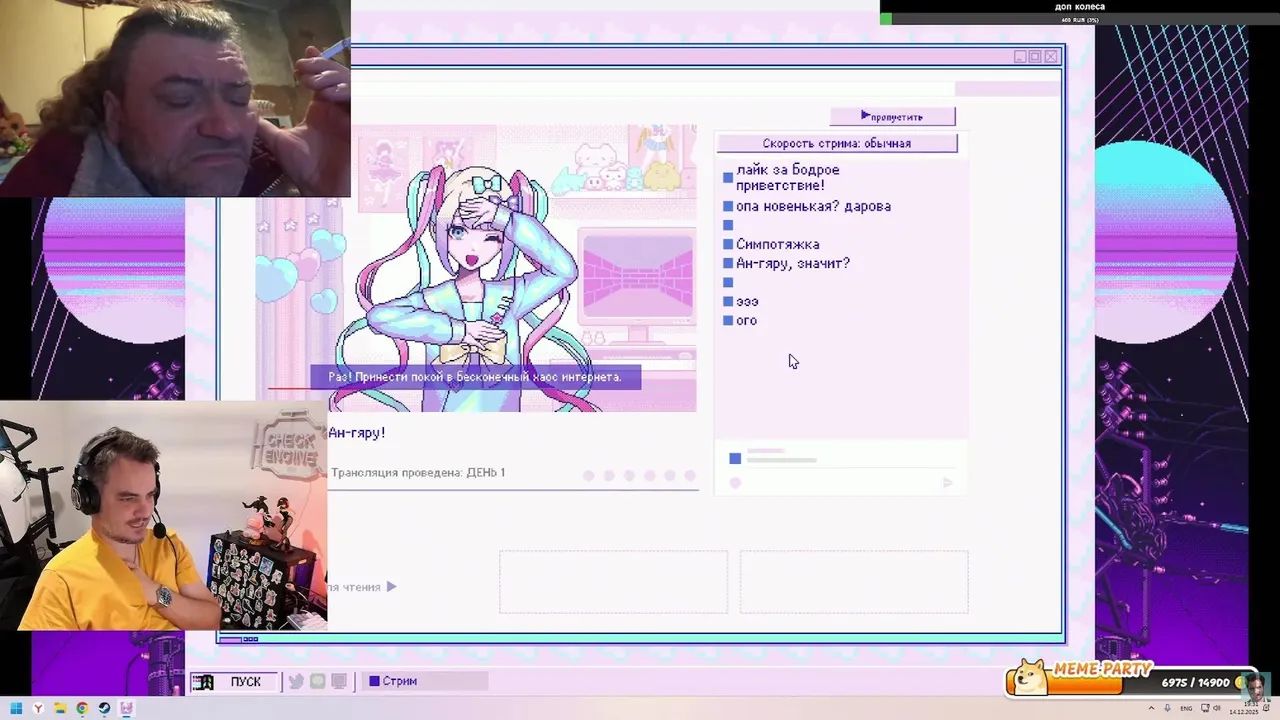1280x720 pixels.
Task: Click the top webcam overlay of older man
Action: (175, 98)
